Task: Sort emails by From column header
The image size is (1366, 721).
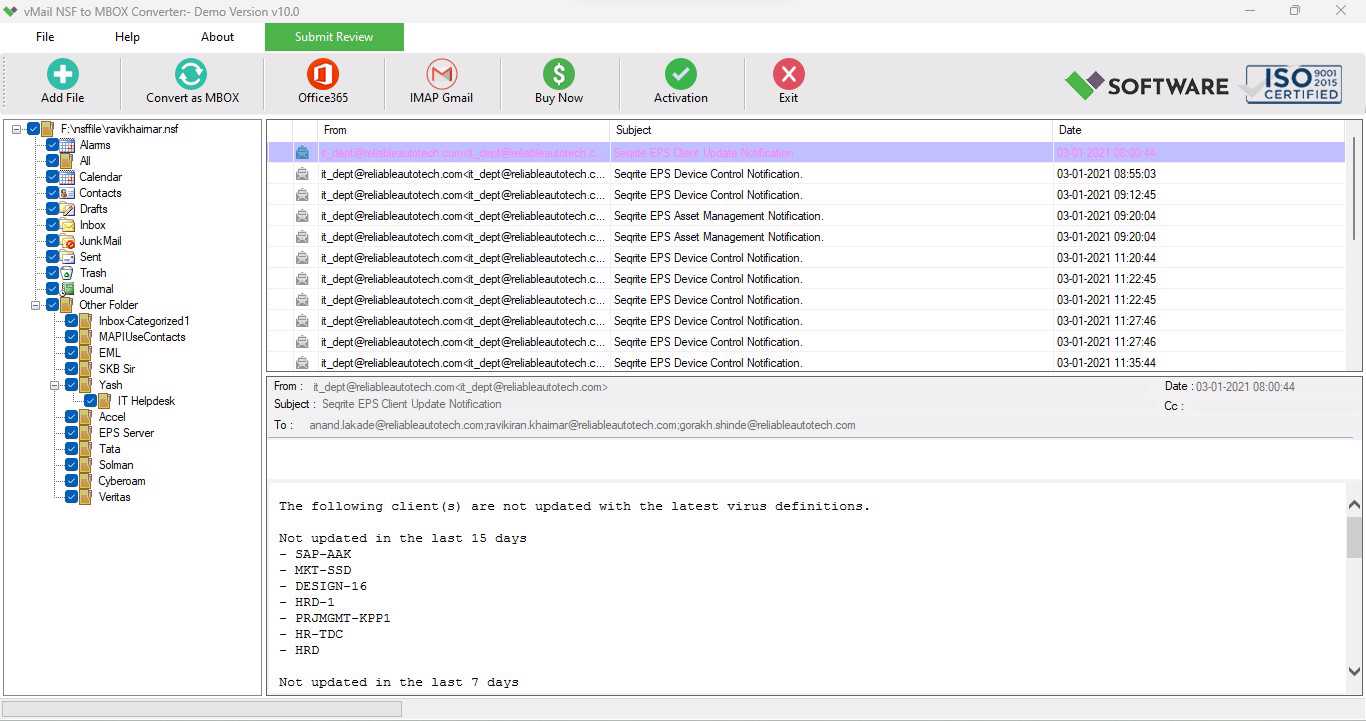Action: click(463, 130)
